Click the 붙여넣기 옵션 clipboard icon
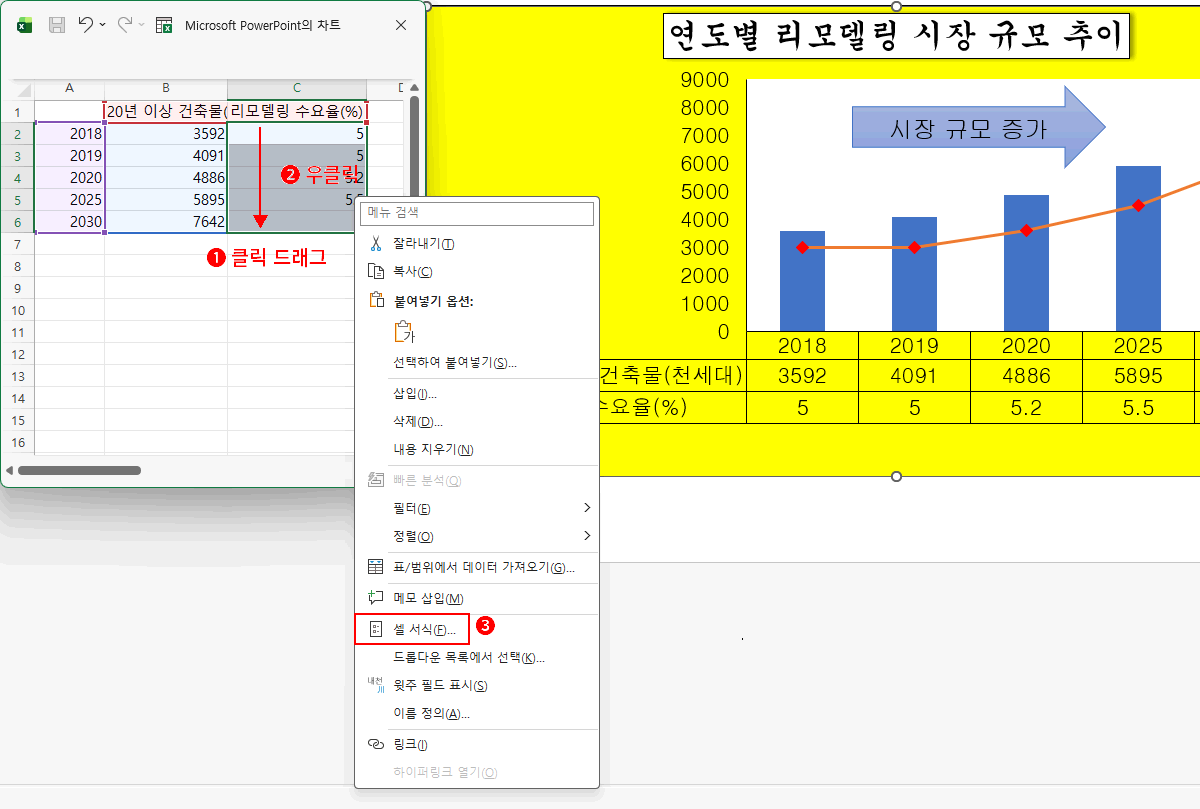 [x=376, y=299]
